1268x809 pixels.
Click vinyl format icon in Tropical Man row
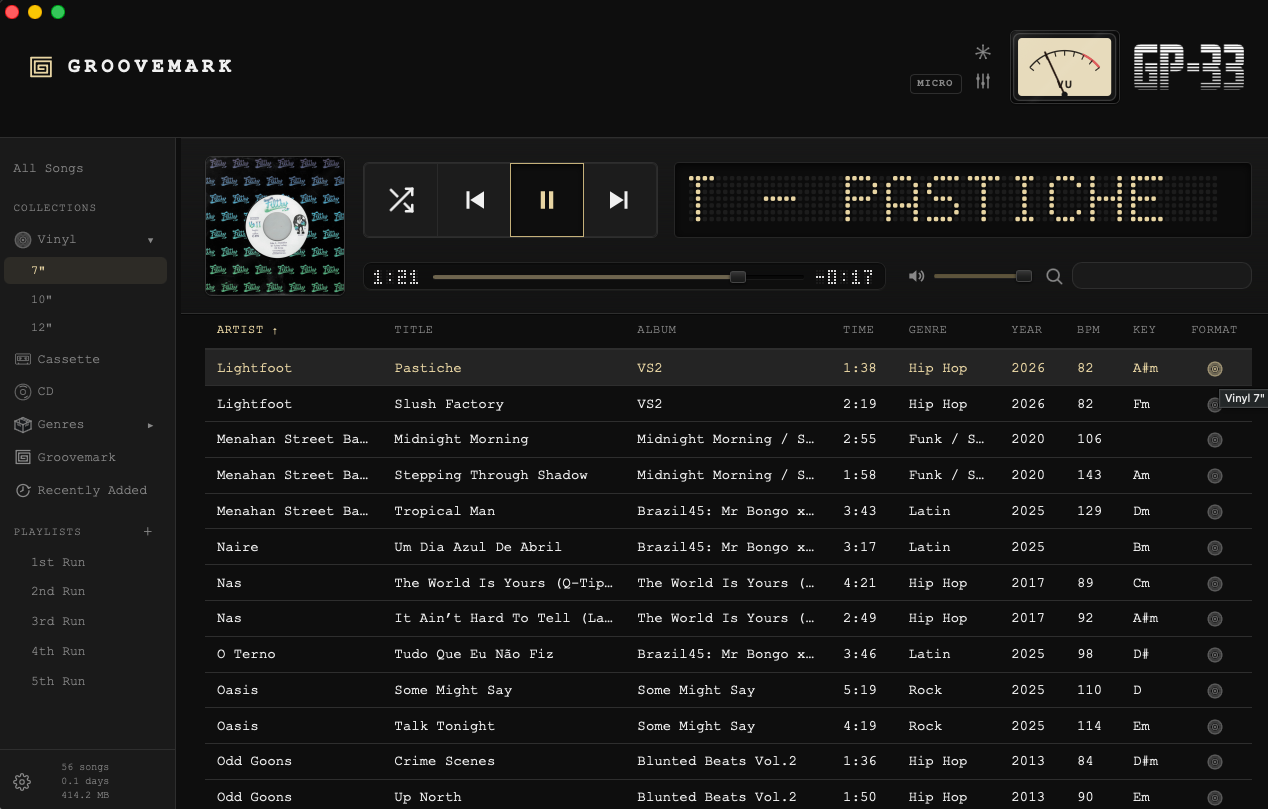tap(1215, 512)
